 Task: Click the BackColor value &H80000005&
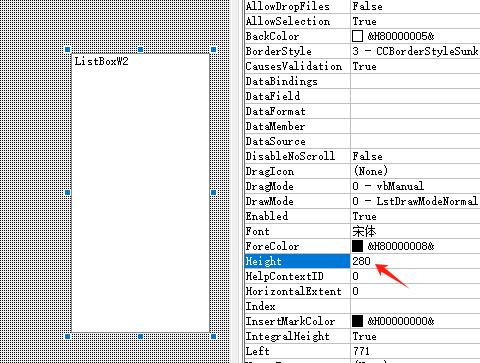click(401, 36)
